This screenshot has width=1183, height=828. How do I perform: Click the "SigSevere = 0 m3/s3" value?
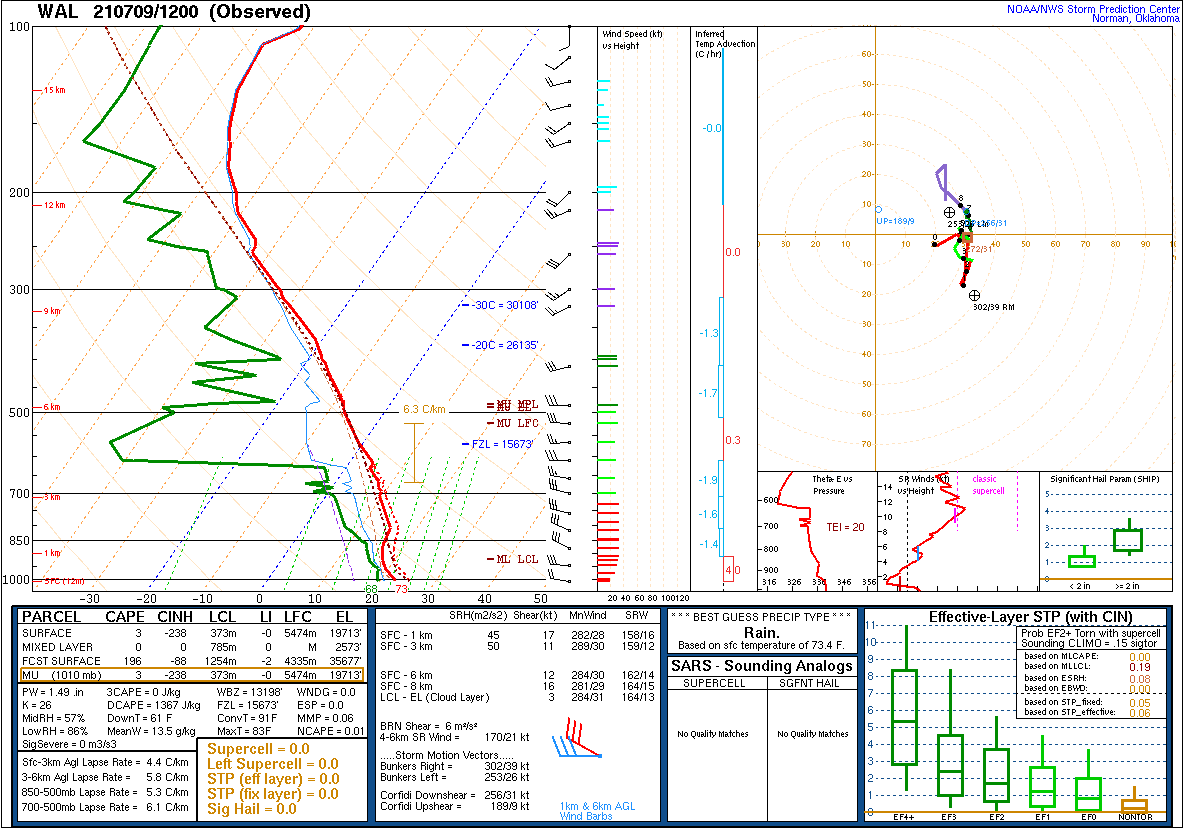69,744
